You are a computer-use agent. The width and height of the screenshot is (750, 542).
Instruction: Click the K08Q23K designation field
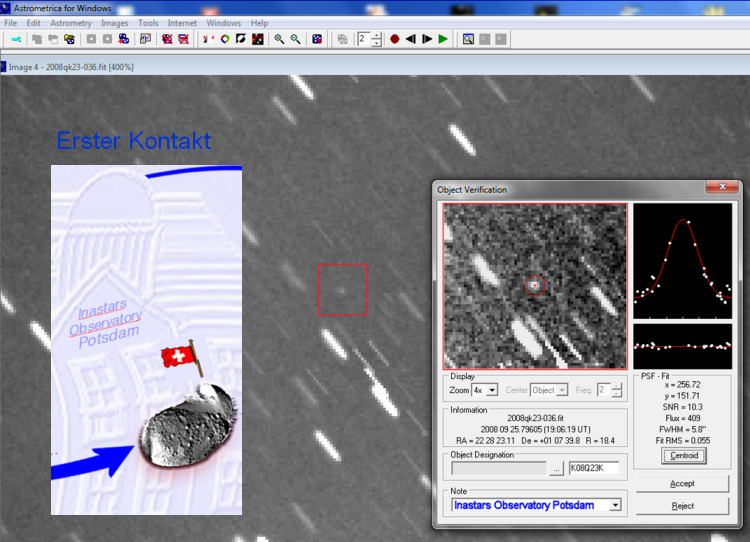pyautogui.click(x=593, y=468)
